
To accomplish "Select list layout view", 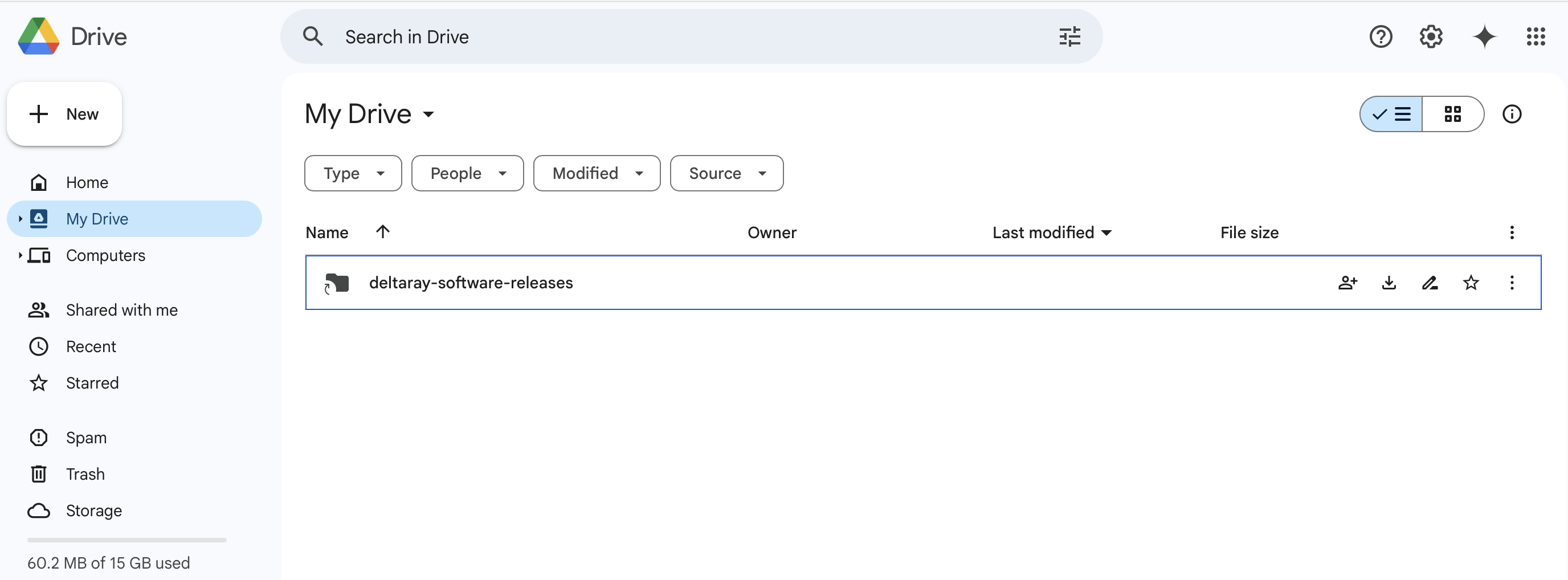I will (1391, 114).
